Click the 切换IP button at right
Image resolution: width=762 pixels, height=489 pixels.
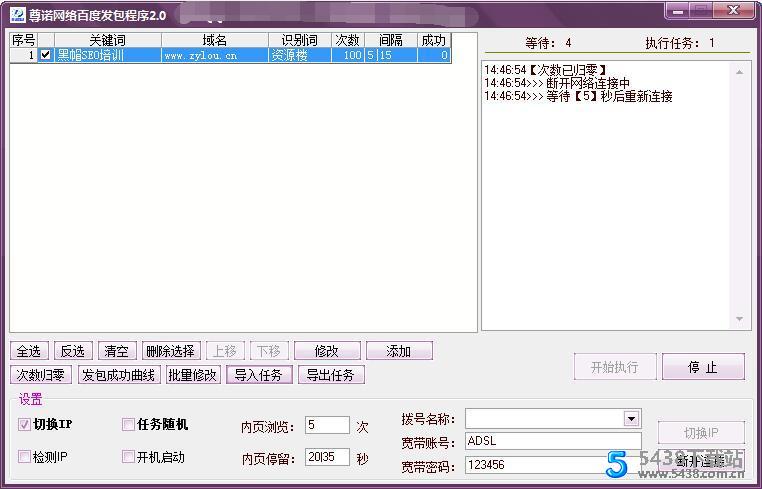[701, 433]
